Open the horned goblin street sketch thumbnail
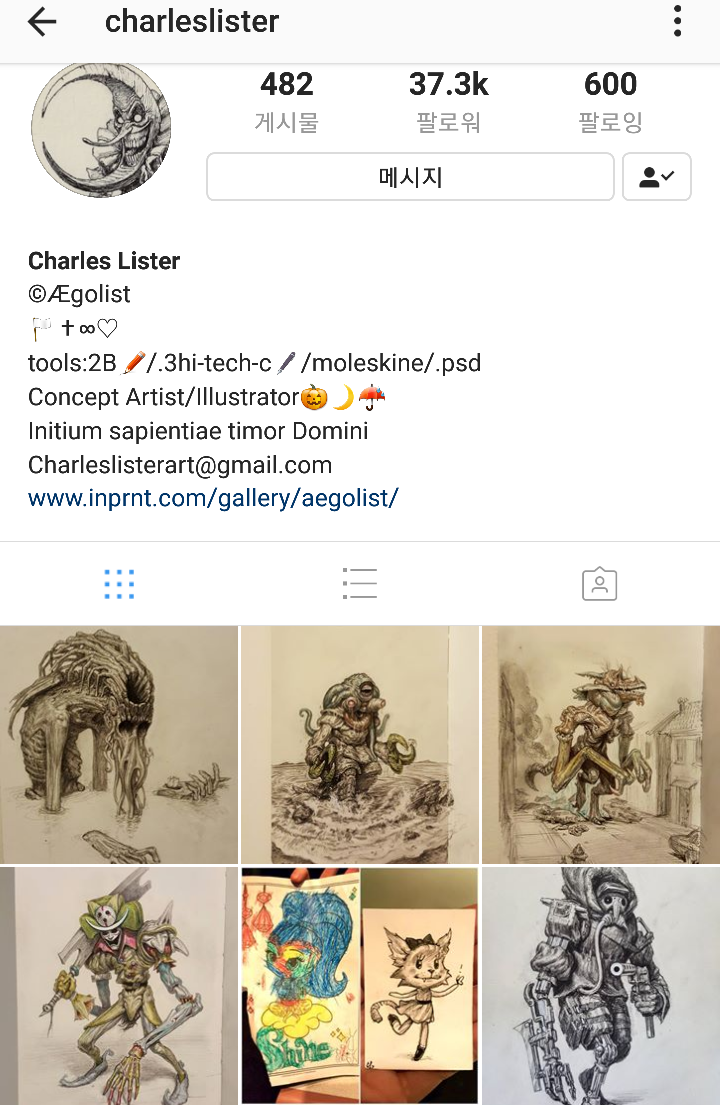Screen dimensions: 720x1107 pyautogui.click(x=601, y=745)
